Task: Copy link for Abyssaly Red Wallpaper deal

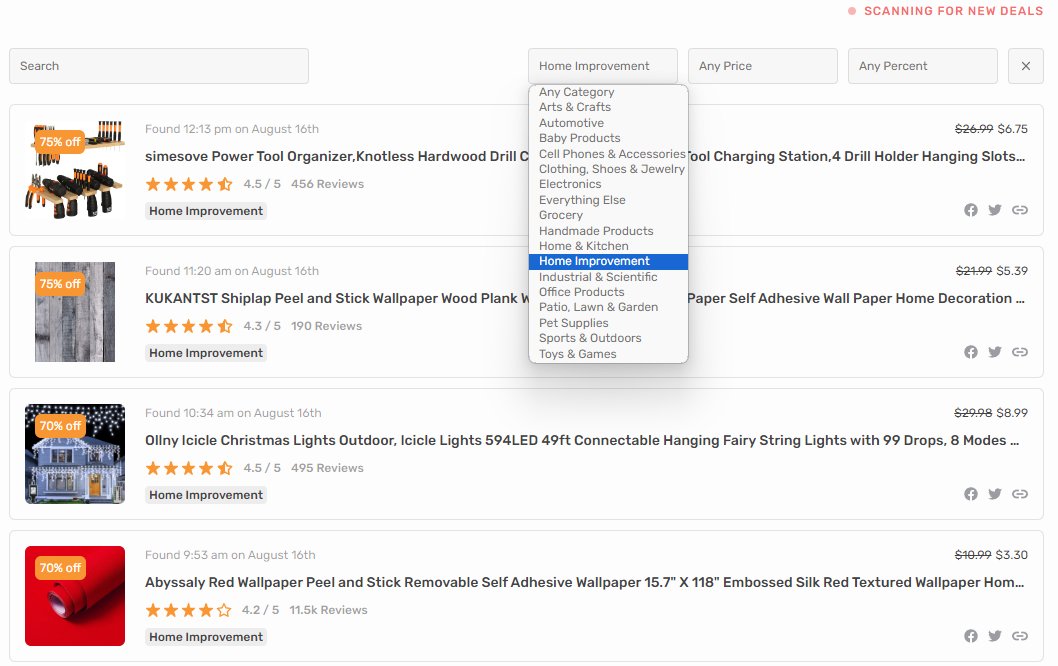Action: point(1020,636)
